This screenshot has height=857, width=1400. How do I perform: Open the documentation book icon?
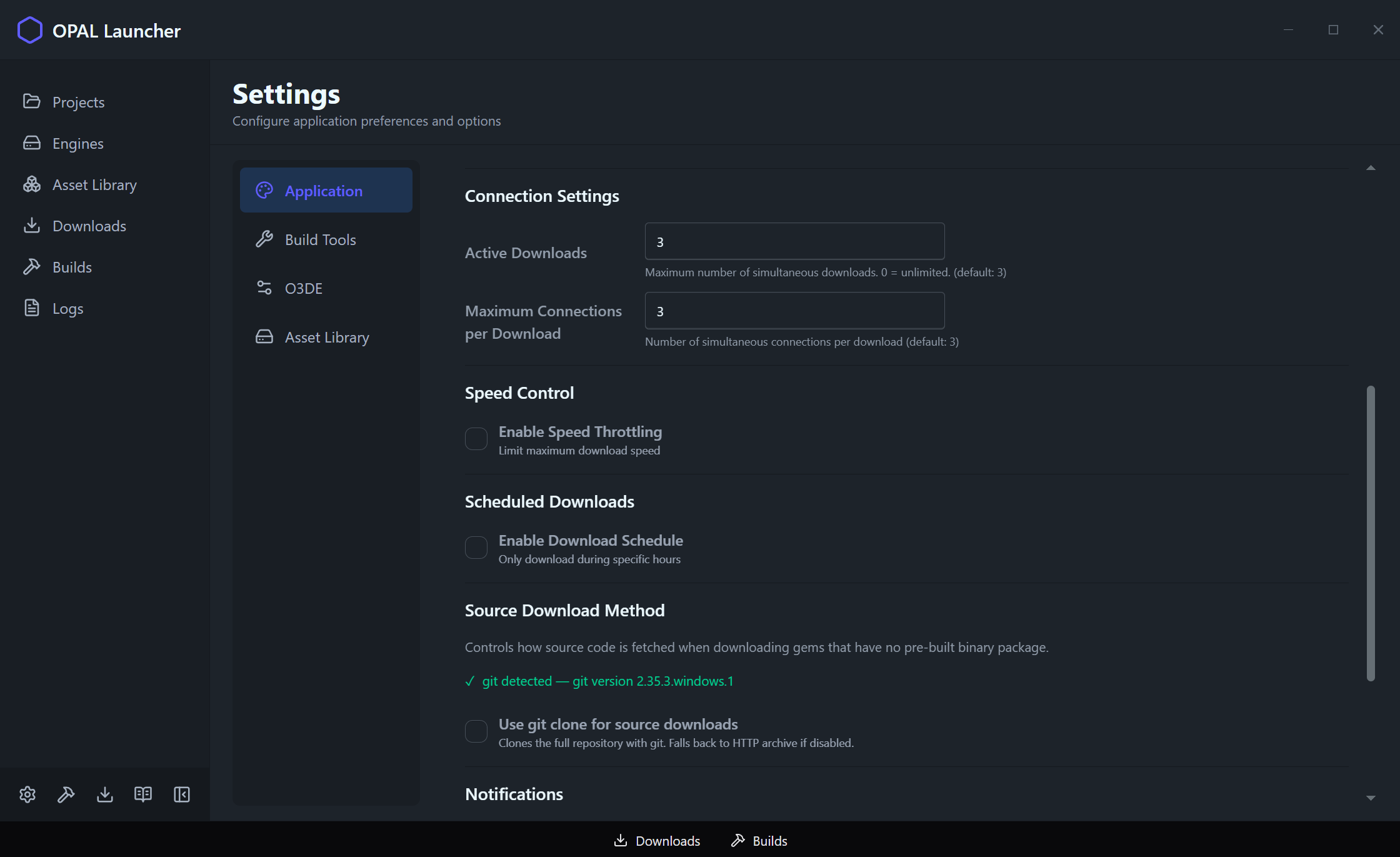point(143,794)
